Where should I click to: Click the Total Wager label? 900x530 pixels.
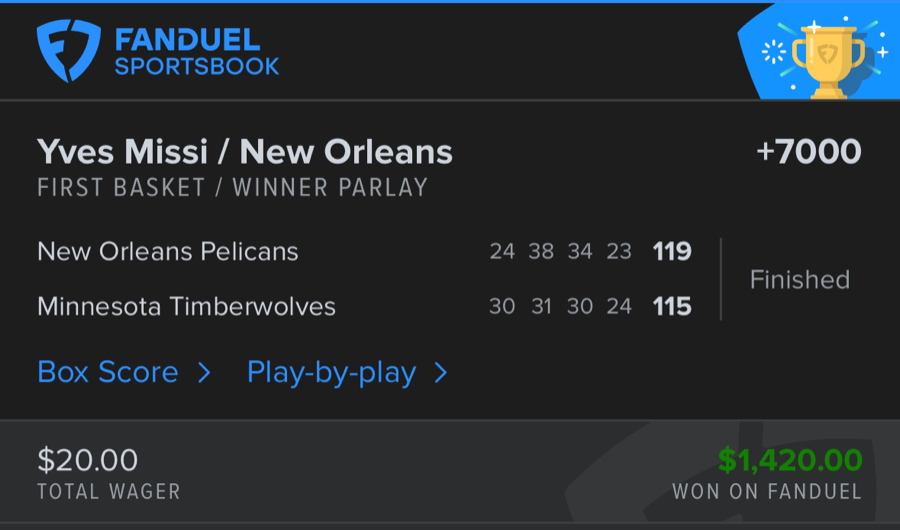click(x=109, y=492)
